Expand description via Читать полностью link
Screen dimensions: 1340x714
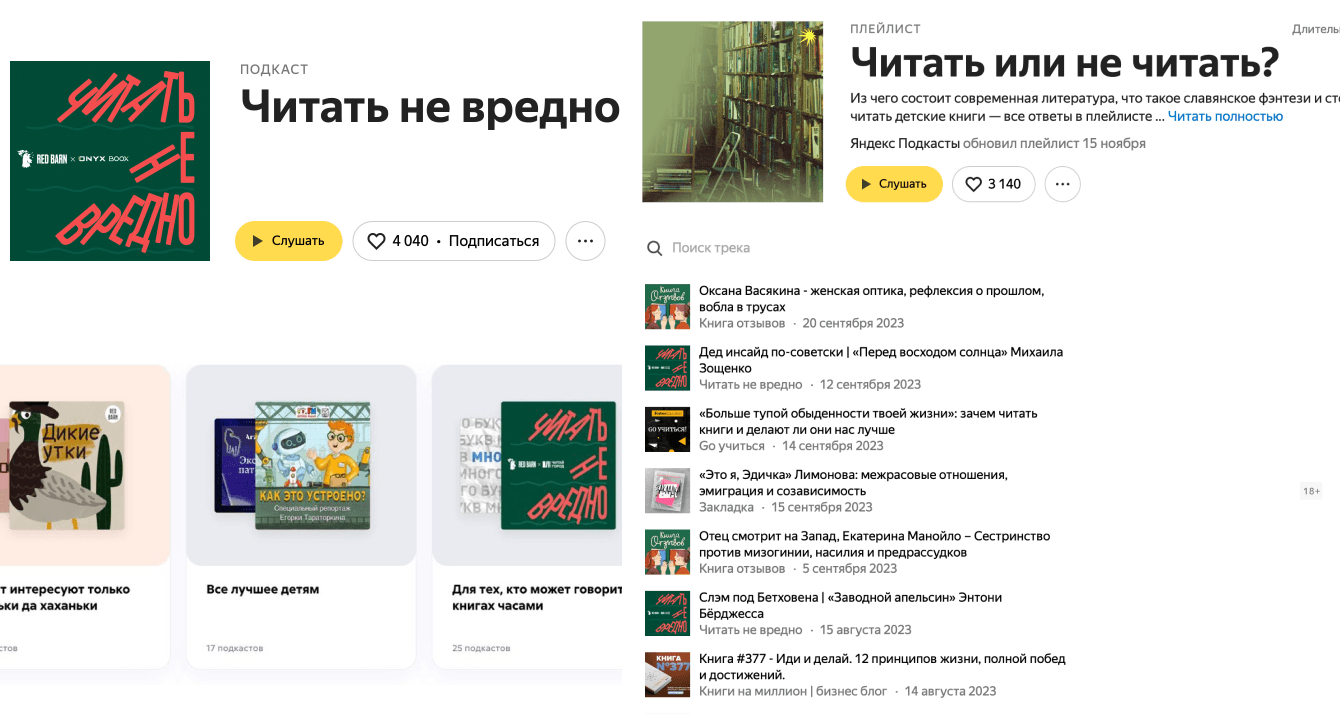pyautogui.click(x=1225, y=117)
